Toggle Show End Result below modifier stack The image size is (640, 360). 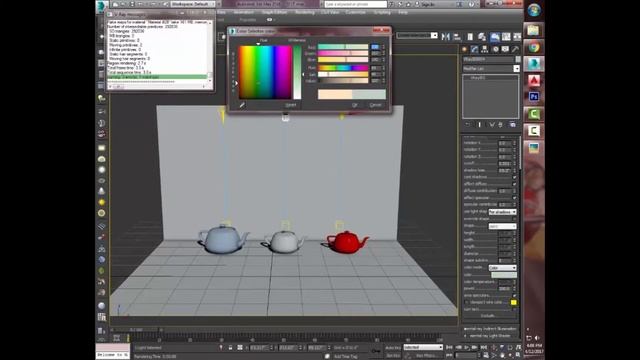[x=480, y=124]
